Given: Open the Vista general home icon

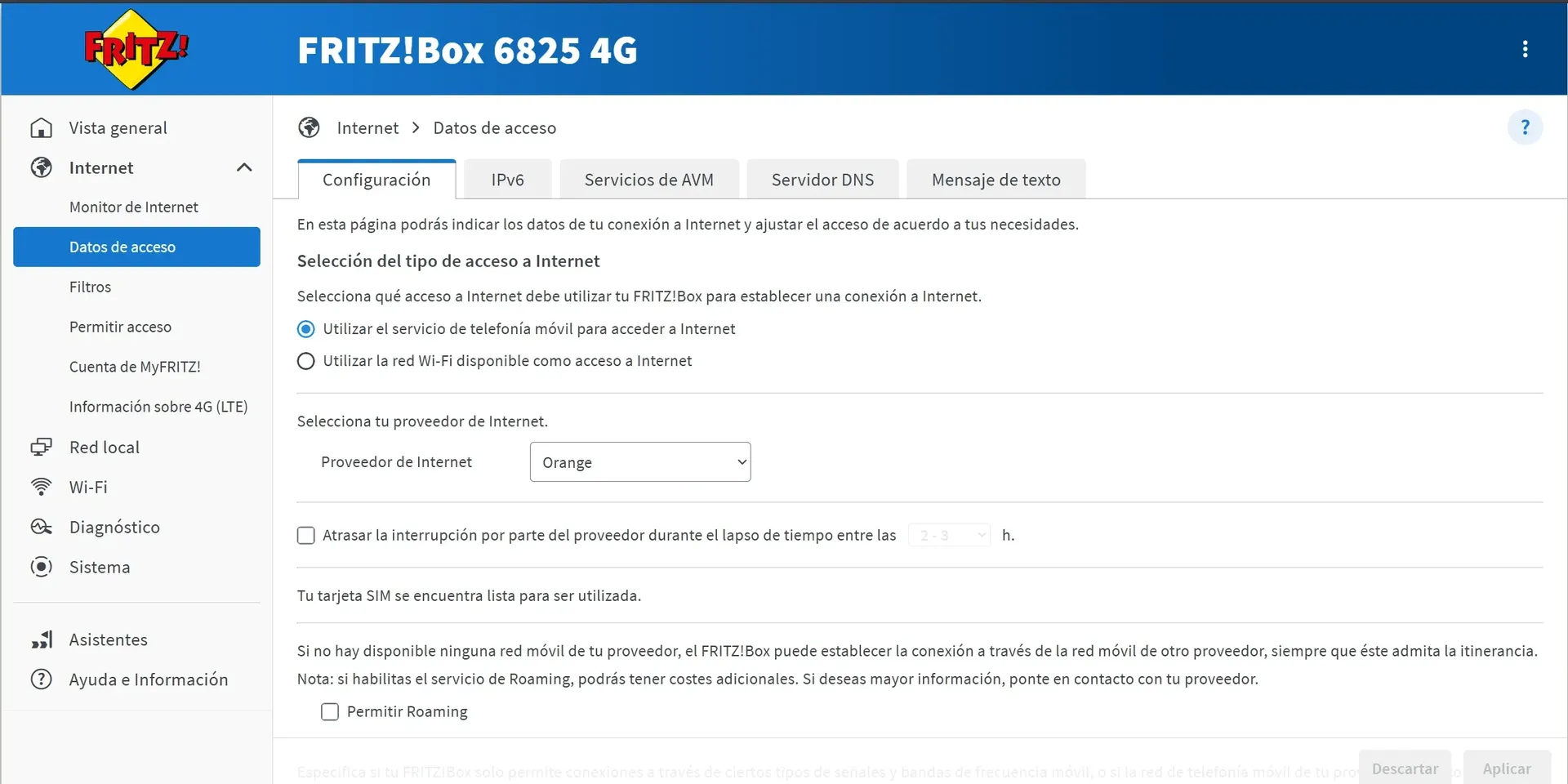Looking at the screenshot, I should point(41,127).
